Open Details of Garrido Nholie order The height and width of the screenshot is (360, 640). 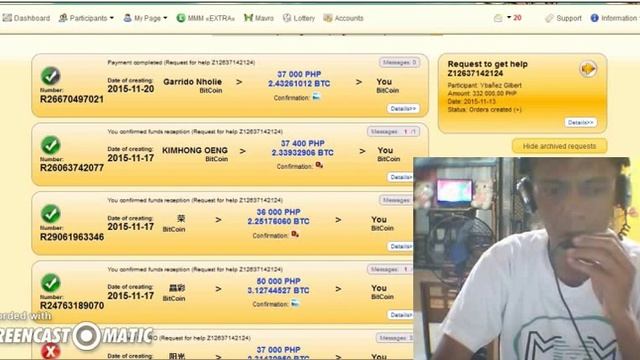403,109
